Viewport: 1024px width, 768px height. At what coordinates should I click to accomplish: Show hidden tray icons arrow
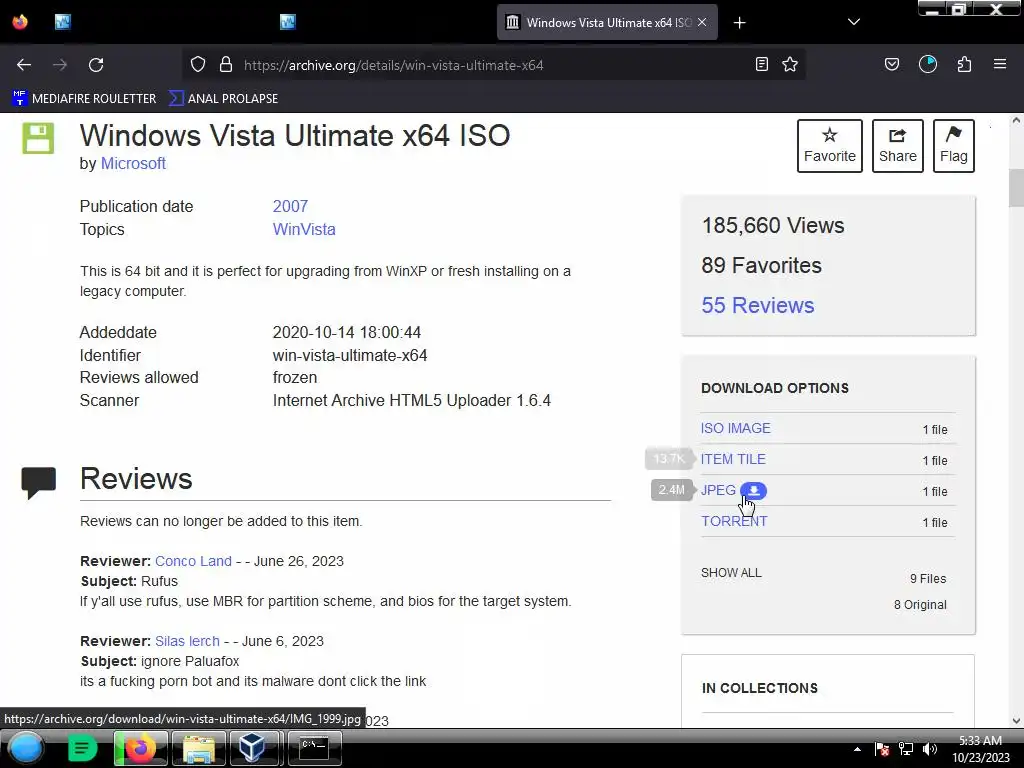pyautogui.click(x=857, y=749)
